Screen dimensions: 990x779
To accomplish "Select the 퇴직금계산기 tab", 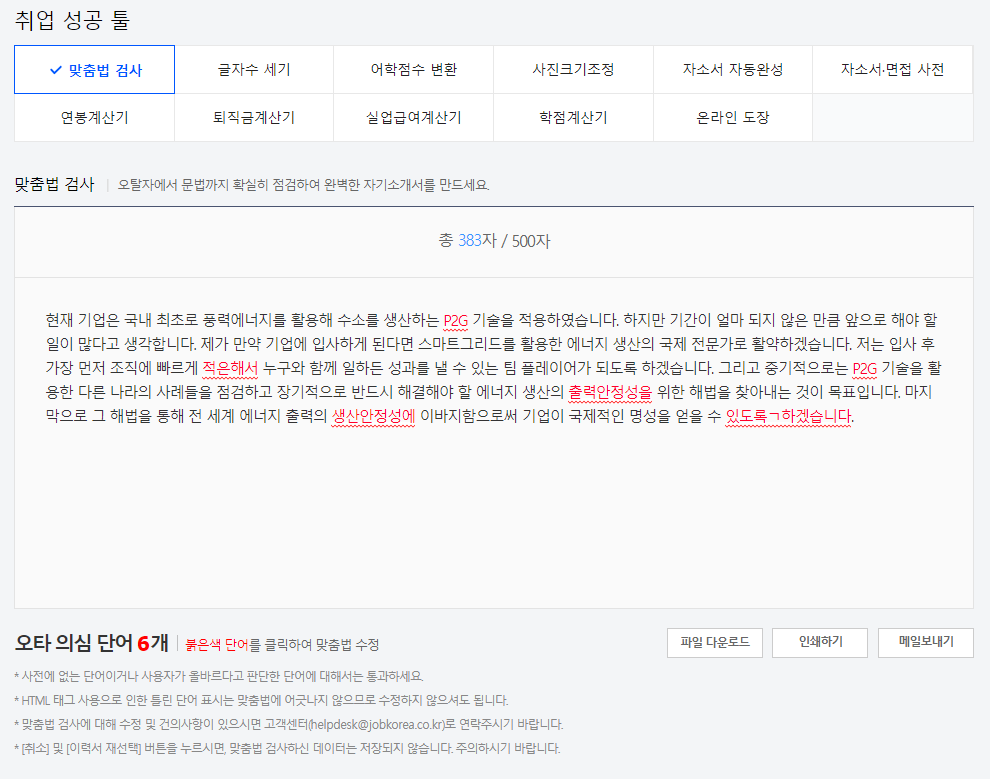I will click(254, 117).
